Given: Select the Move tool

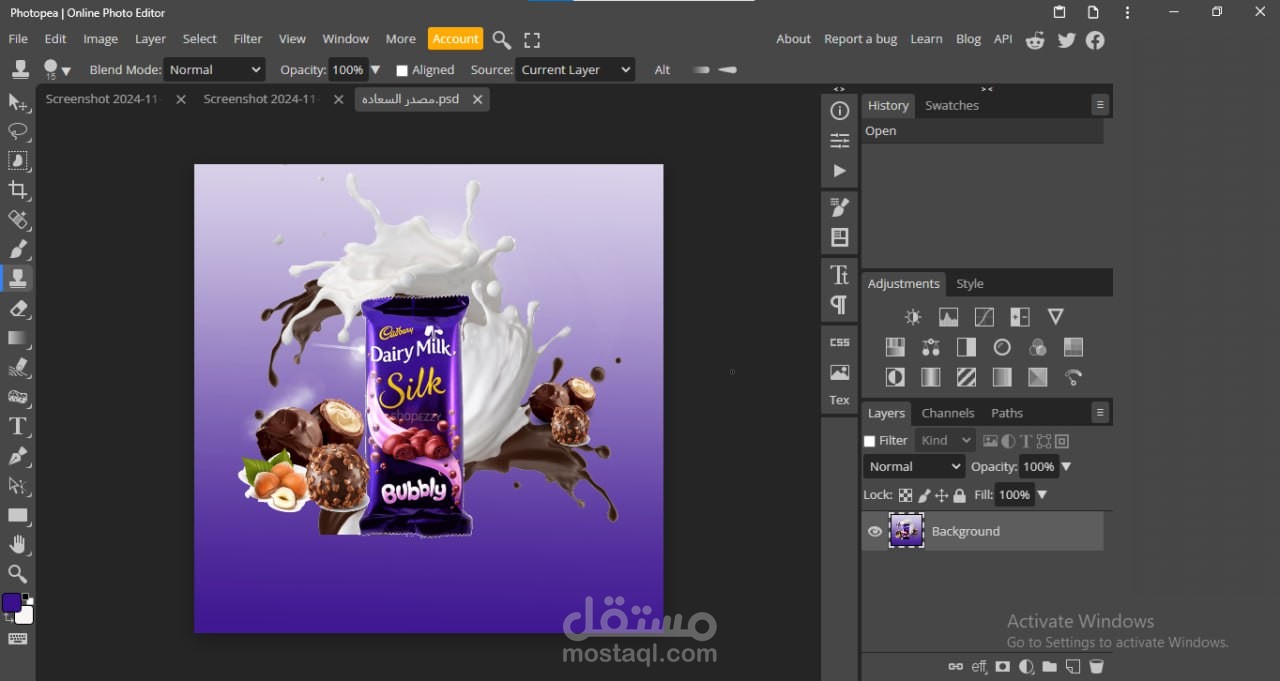Looking at the screenshot, I should point(17,102).
